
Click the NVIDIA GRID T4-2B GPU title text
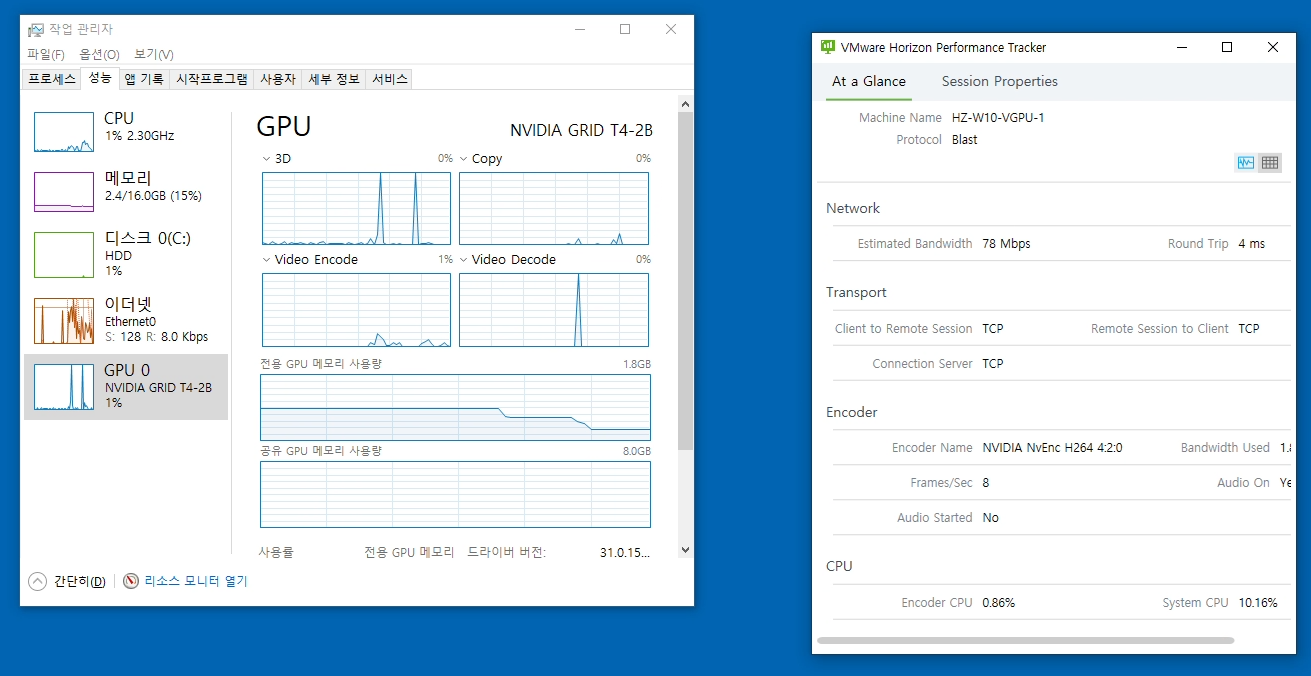click(x=581, y=130)
